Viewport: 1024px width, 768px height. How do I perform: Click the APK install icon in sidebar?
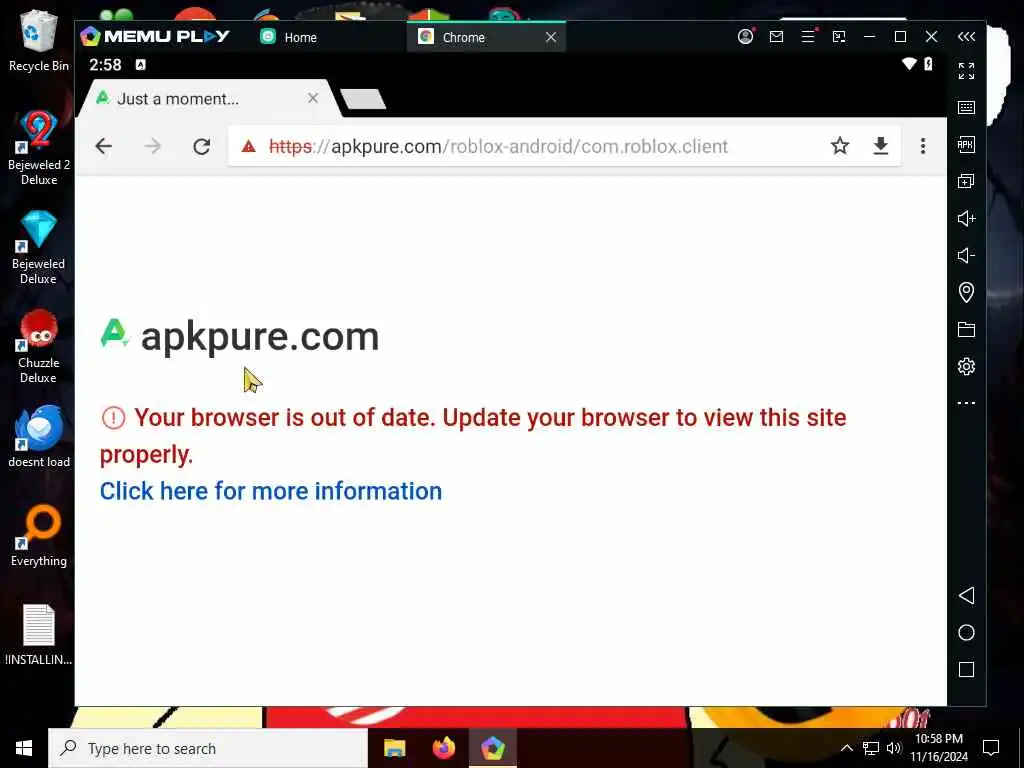point(966,144)
